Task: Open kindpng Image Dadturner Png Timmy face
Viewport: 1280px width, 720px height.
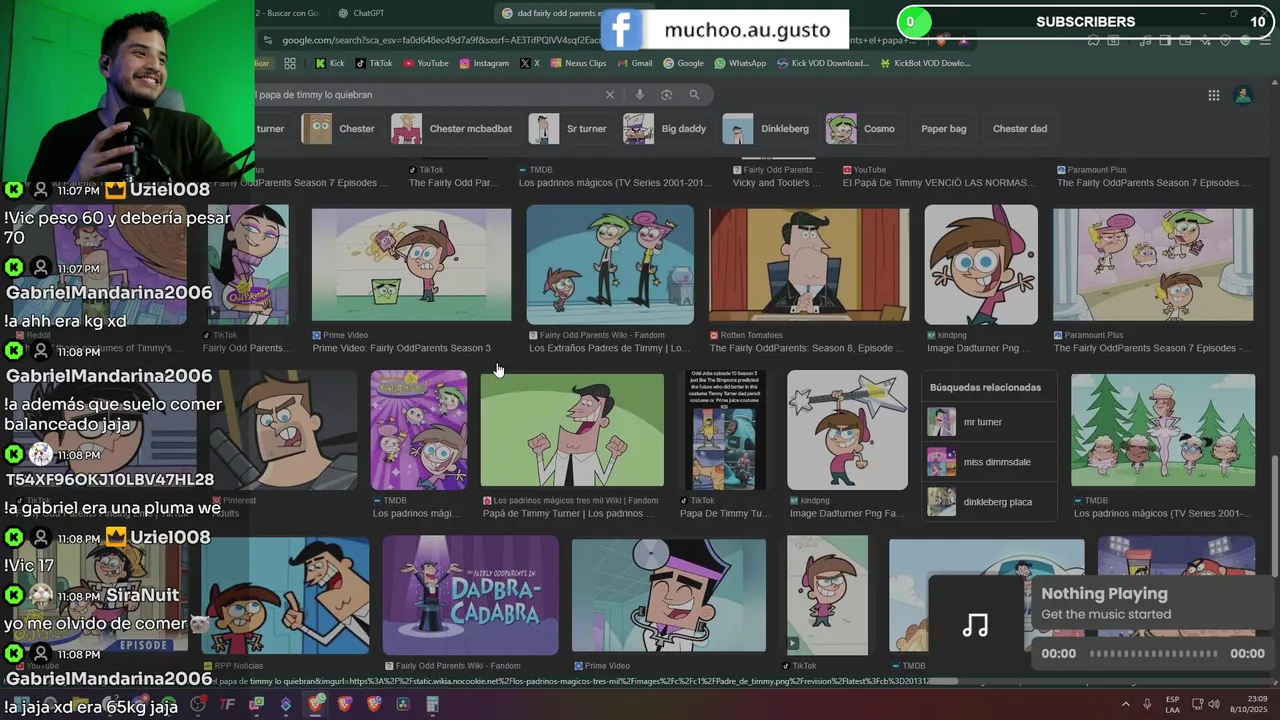Action: coord(981,265)
